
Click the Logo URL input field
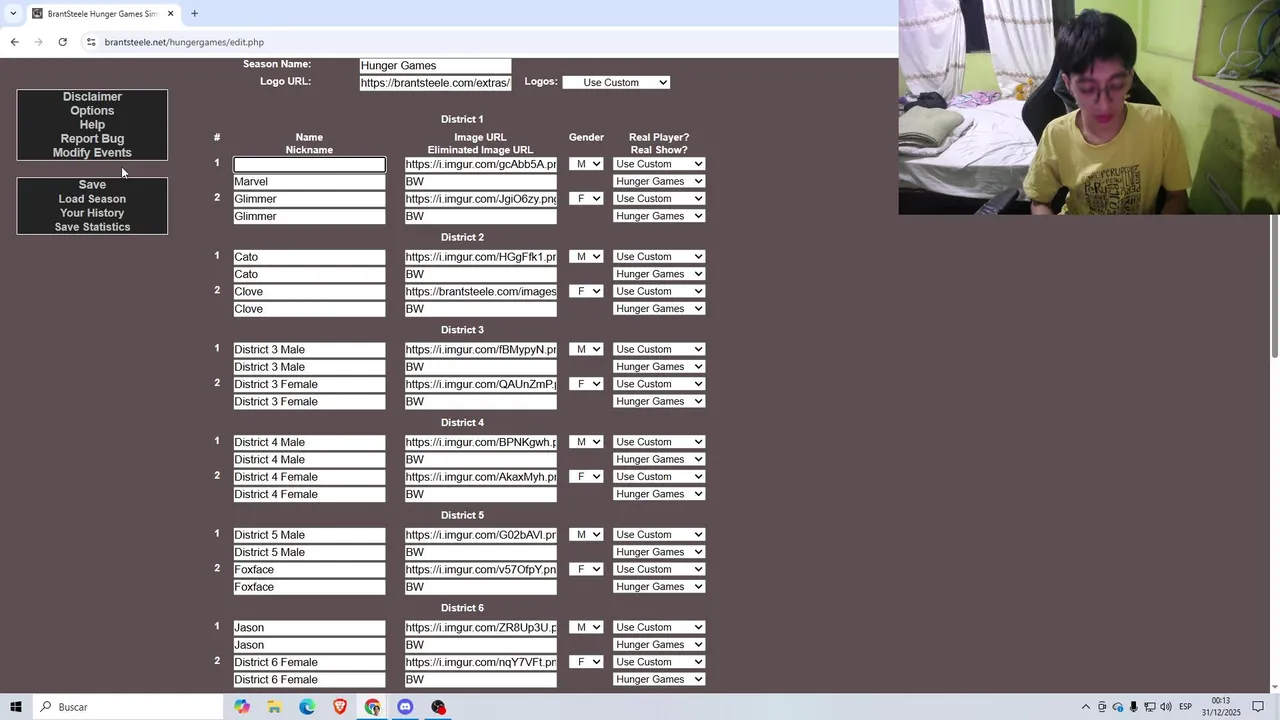435,83
